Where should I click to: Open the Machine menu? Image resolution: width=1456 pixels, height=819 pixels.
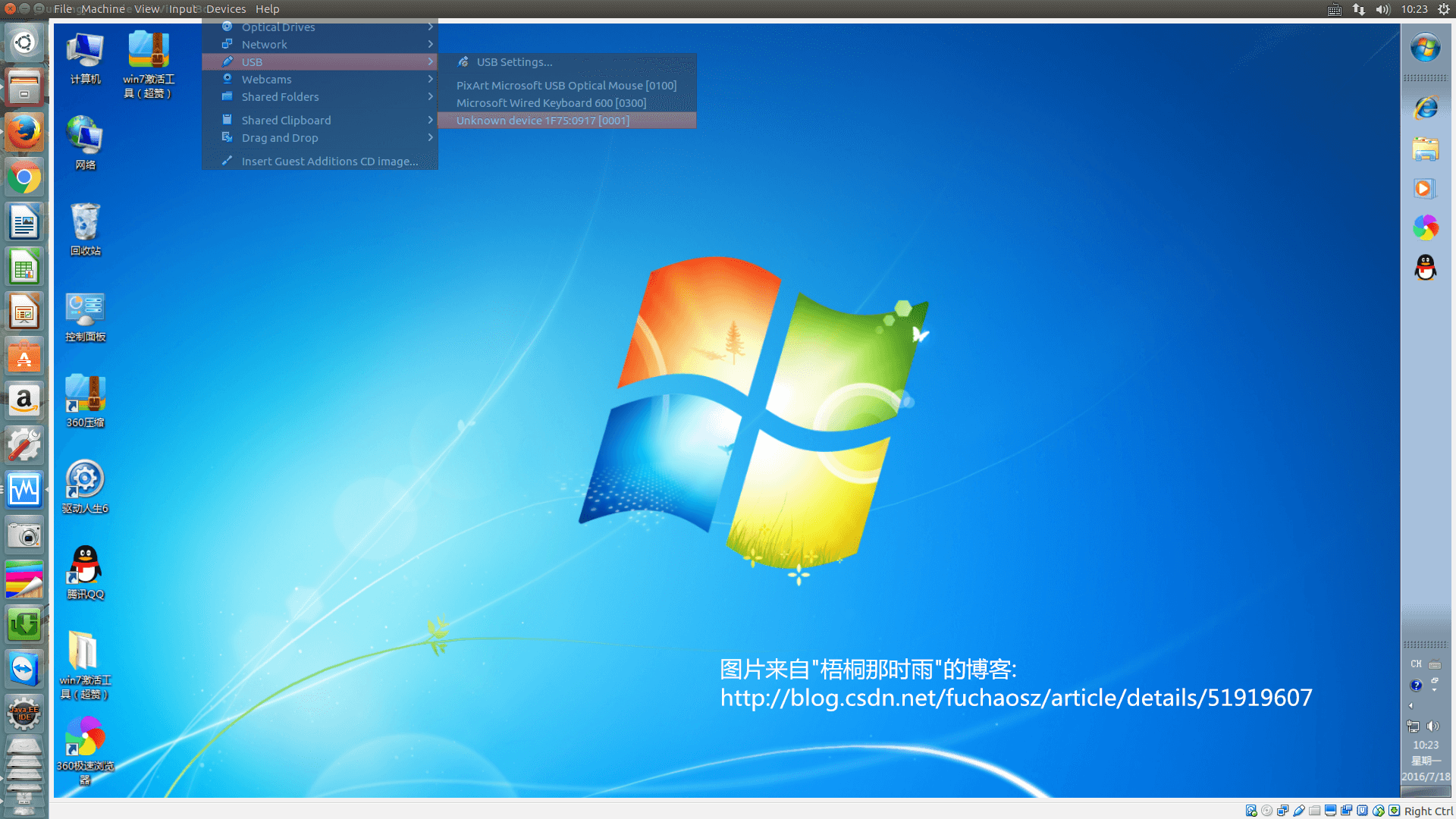(103, 9)
